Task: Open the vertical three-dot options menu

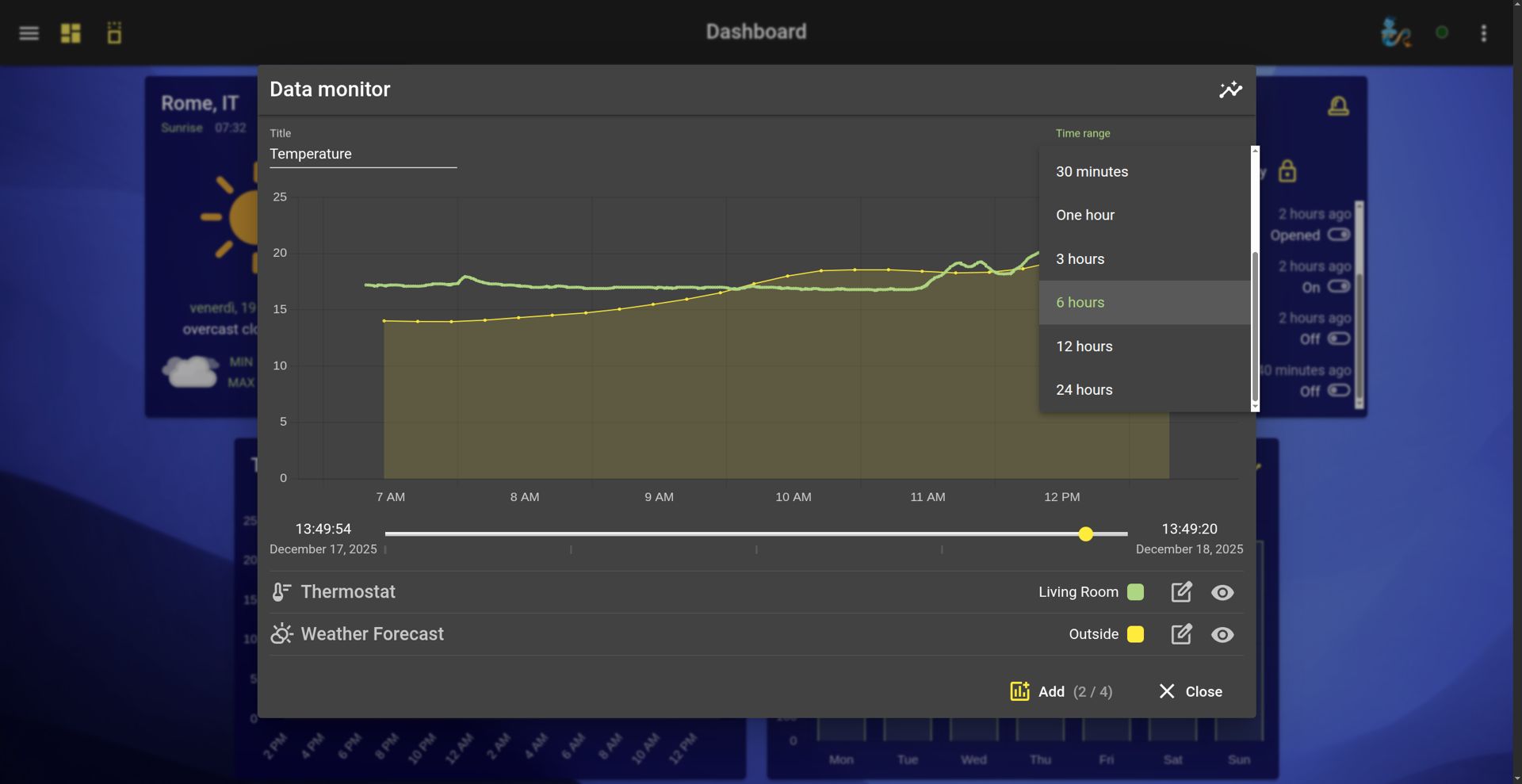Action: (x=1483, y=33)
